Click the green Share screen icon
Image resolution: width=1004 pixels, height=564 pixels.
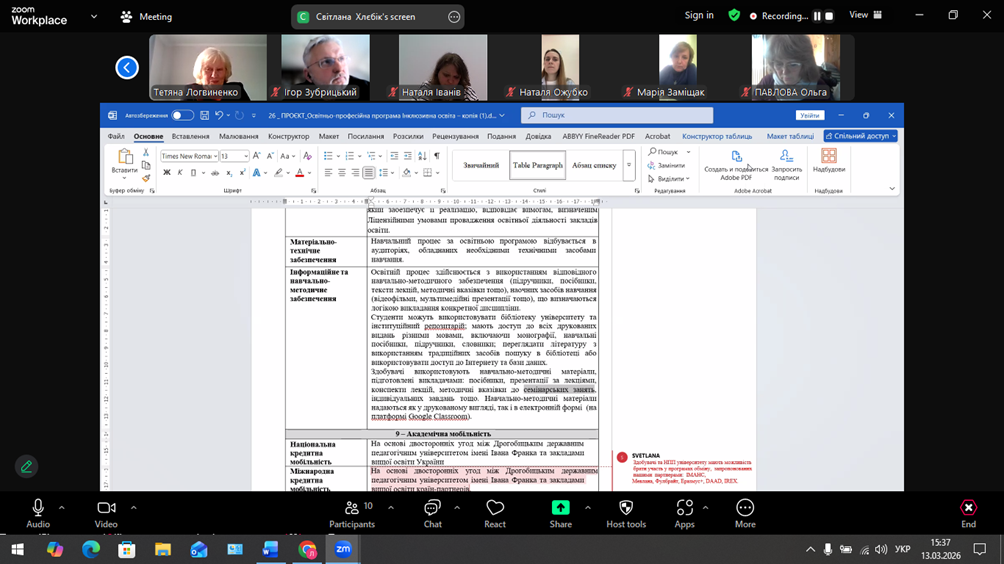(x=560, y=509)
